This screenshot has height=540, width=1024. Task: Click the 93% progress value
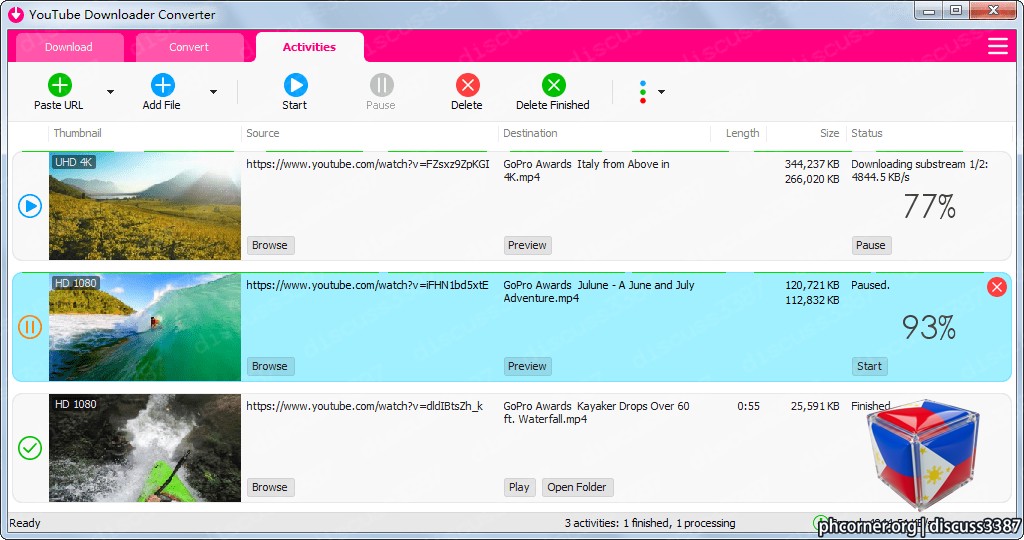point(929,328)
